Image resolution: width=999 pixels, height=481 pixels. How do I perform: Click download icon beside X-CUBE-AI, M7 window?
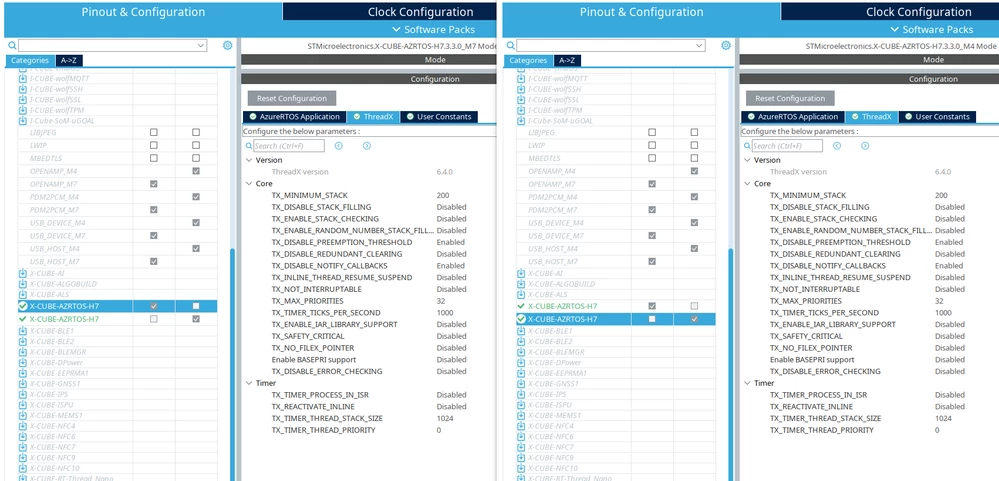click(23, 273)
